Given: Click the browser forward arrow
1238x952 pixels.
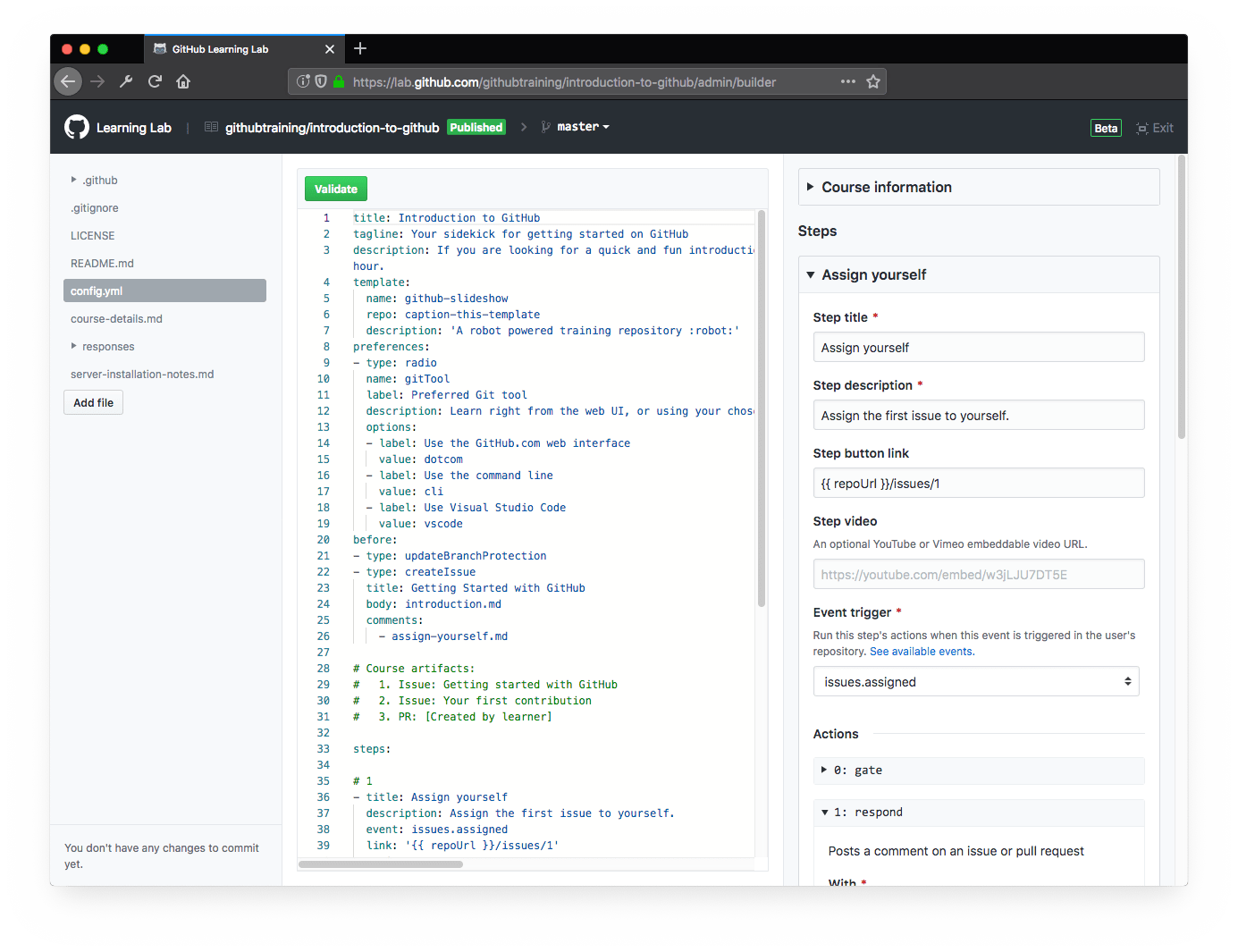Looking at the screenshot, I should click(x=97, y=81).
